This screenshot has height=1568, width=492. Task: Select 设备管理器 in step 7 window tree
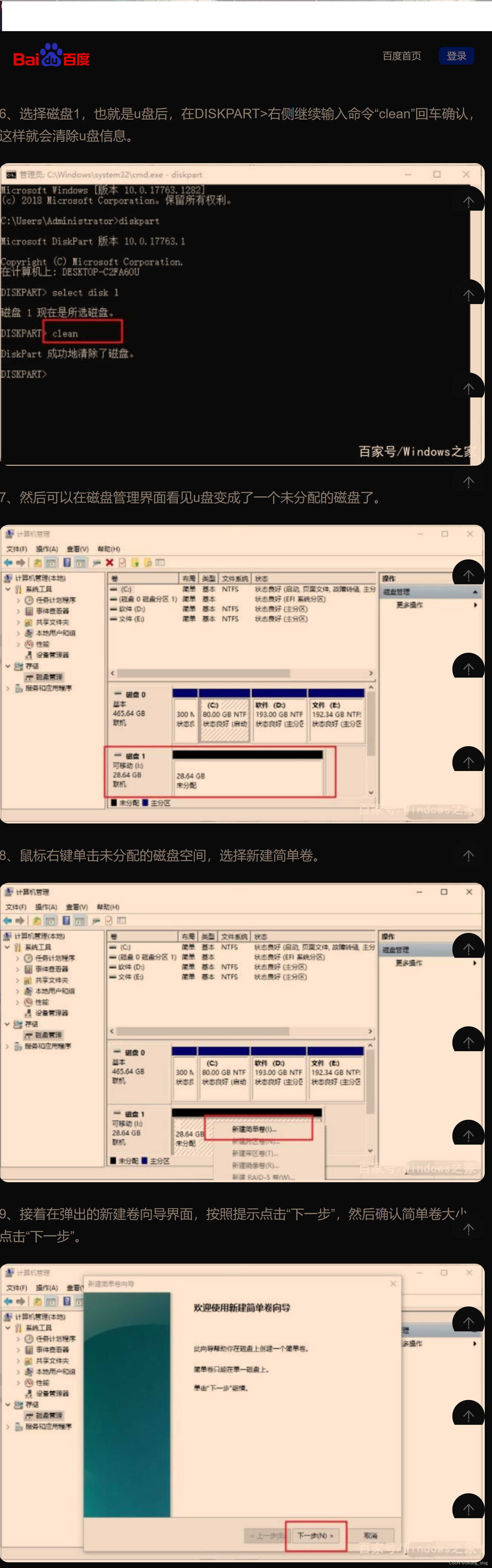[x=52, y=655]
